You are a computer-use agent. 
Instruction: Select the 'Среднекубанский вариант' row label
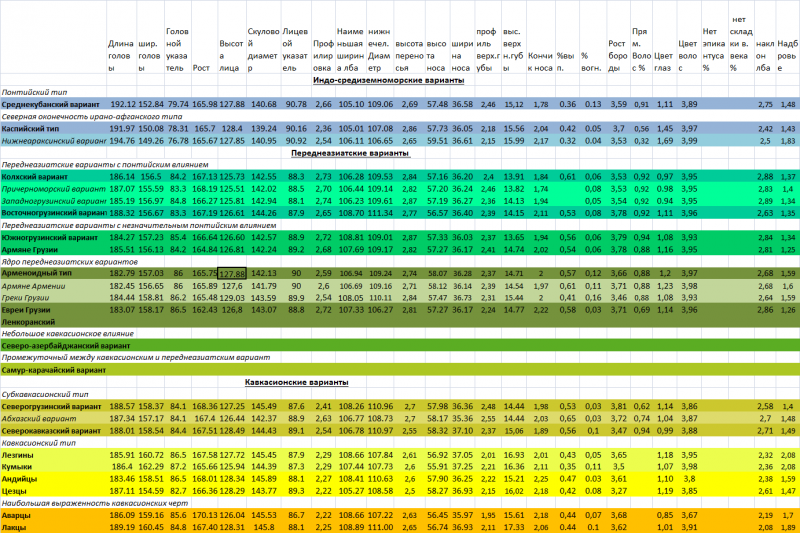(51, 105)
